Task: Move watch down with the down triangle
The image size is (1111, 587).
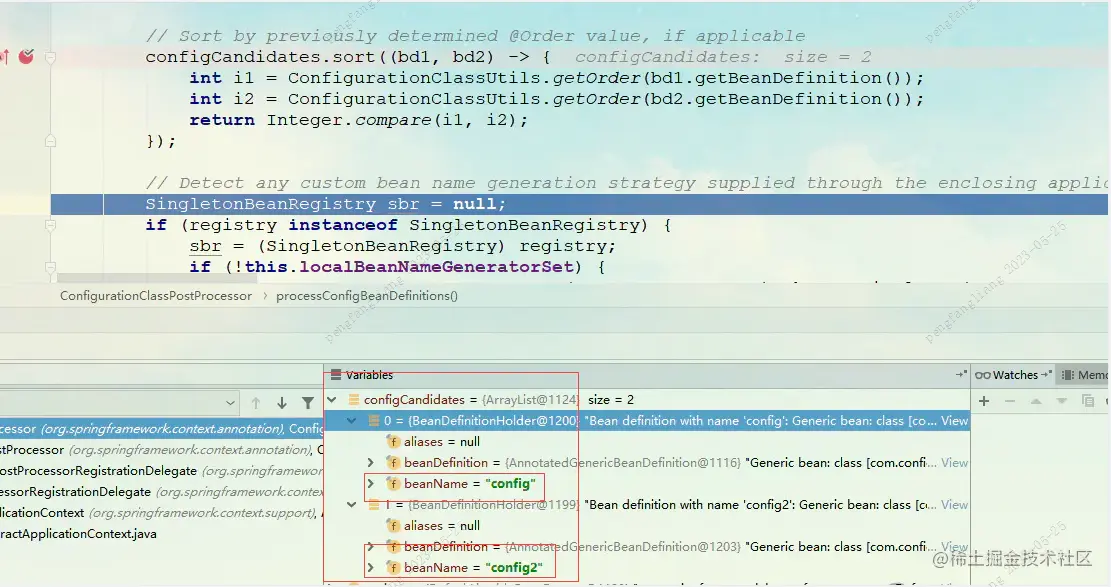Action: 1061,401
